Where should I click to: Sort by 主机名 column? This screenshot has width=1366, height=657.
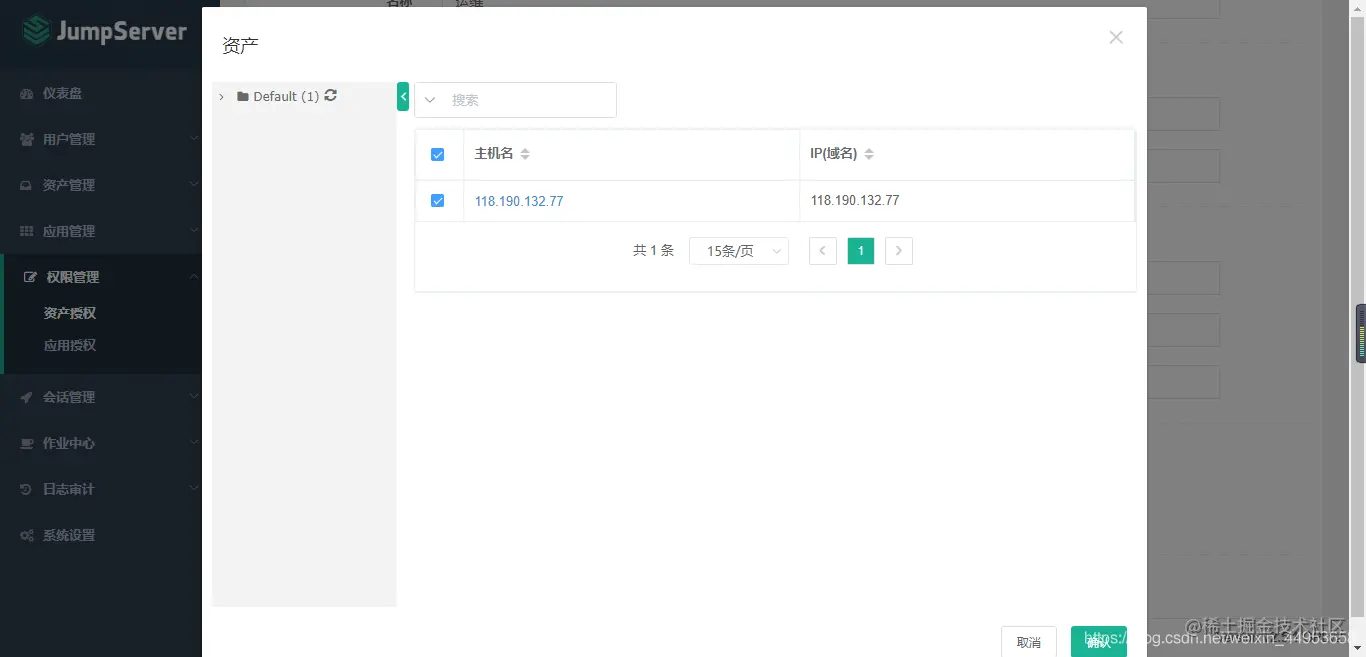point(525,154)
